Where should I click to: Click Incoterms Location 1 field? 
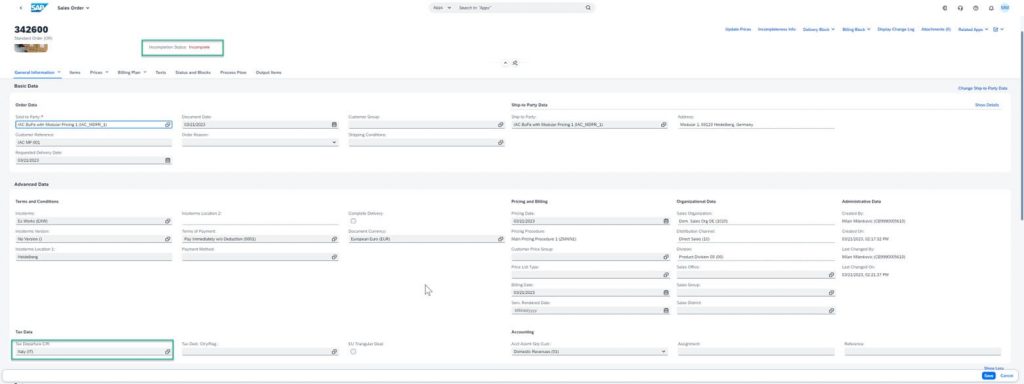pos(93,257)
